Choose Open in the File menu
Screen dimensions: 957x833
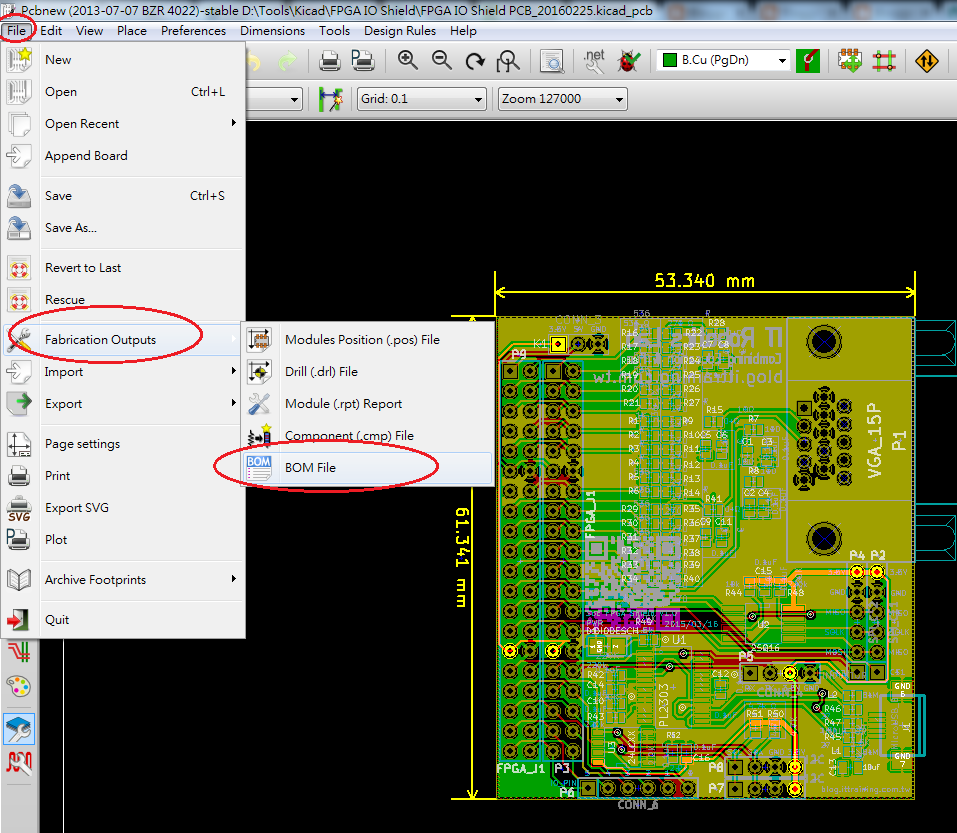click(122, 92)
